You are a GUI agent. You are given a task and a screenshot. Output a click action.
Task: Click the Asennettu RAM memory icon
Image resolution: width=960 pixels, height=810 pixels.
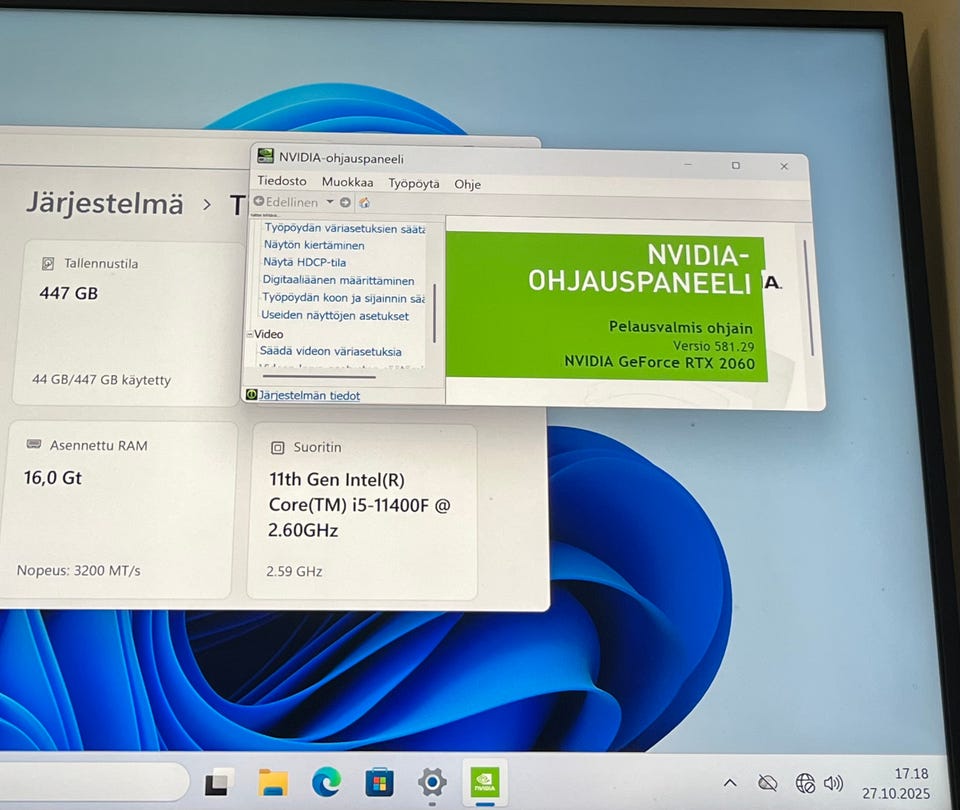(34, 444)
